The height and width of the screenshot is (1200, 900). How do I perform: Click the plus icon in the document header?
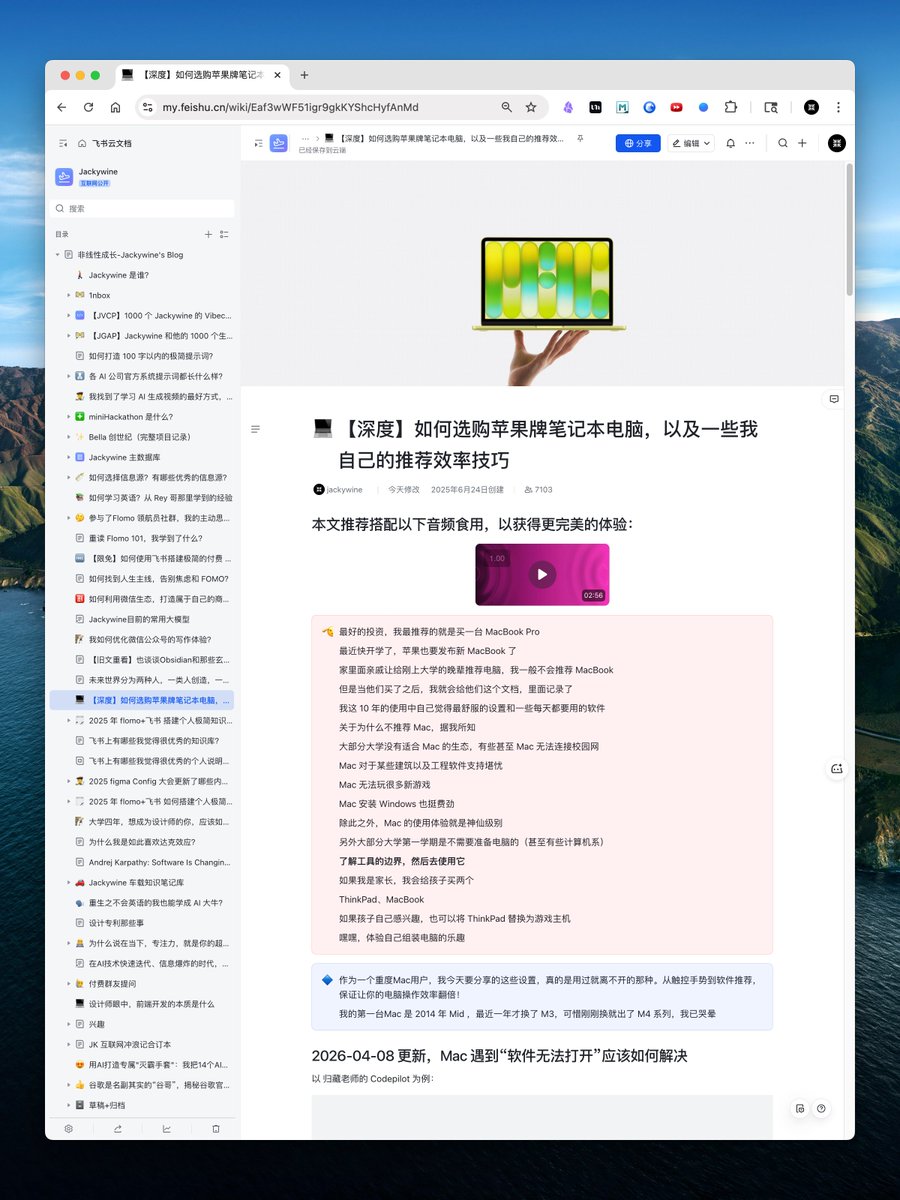coord(802,143)
